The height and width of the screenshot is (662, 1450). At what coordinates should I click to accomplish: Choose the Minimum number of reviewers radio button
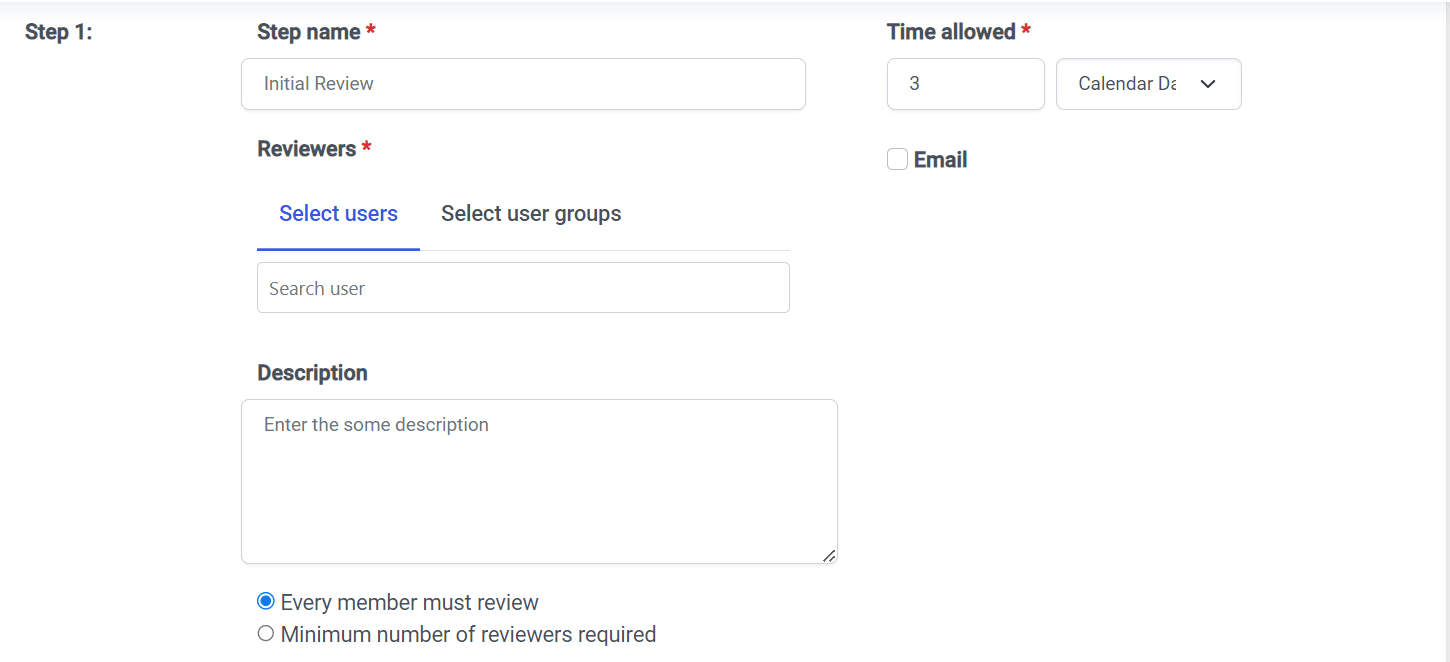tap(266, 634)
